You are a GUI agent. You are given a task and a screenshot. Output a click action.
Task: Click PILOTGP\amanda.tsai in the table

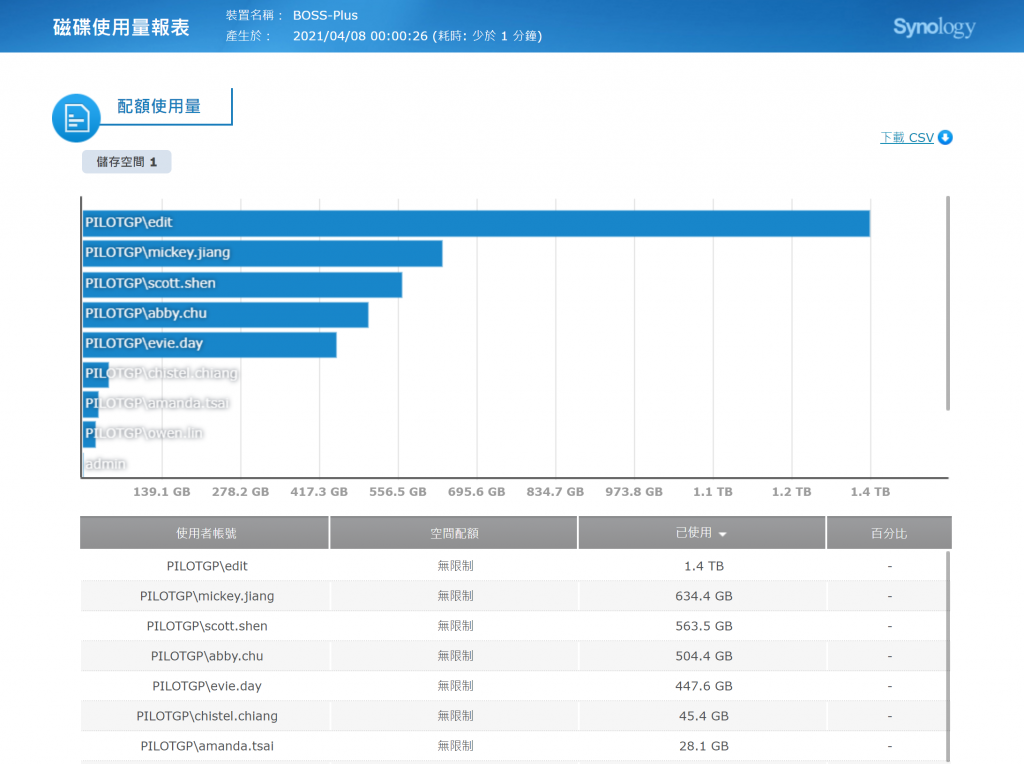(207, 746)
